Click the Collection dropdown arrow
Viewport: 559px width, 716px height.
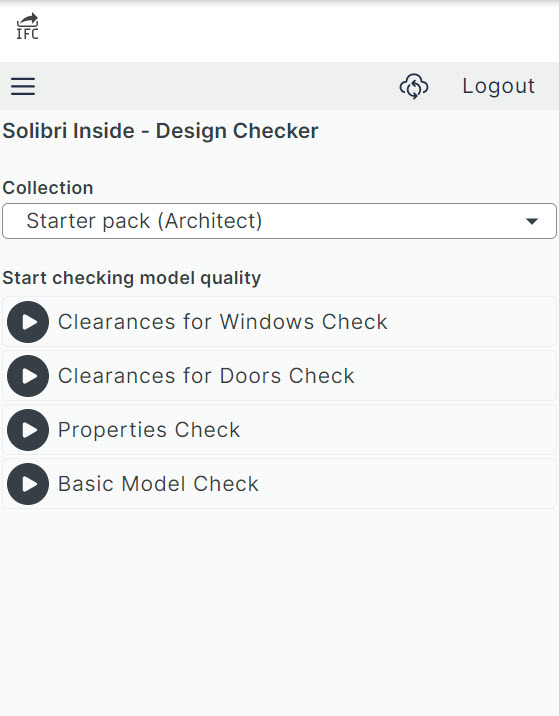(532, 221)
